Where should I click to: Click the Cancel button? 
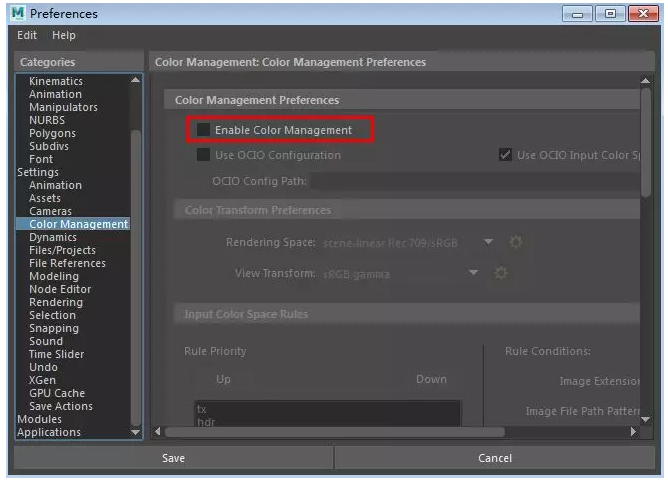(x=495, y=458)
